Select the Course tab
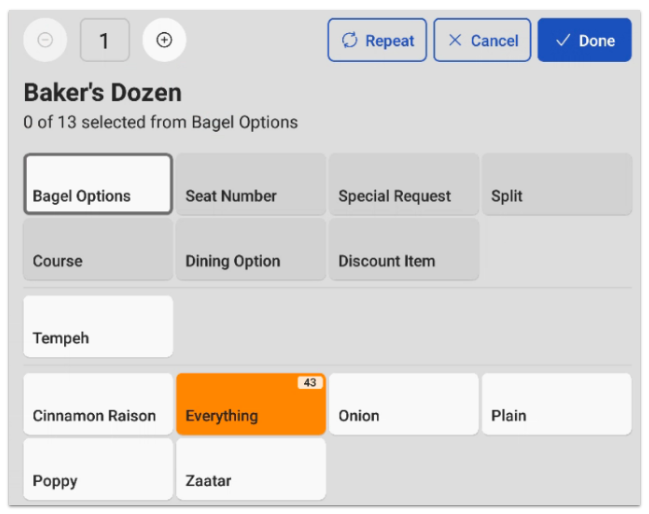Viewport: 649px width, 514px height. [x=98, y=249]
